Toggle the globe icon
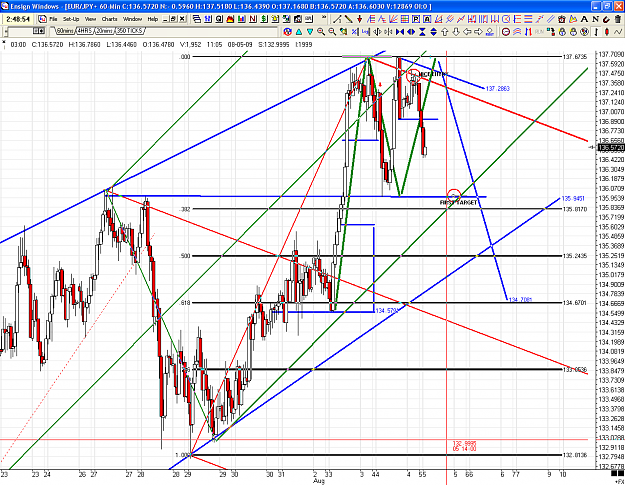Viewport: 625px width, 485px height. 584,31
